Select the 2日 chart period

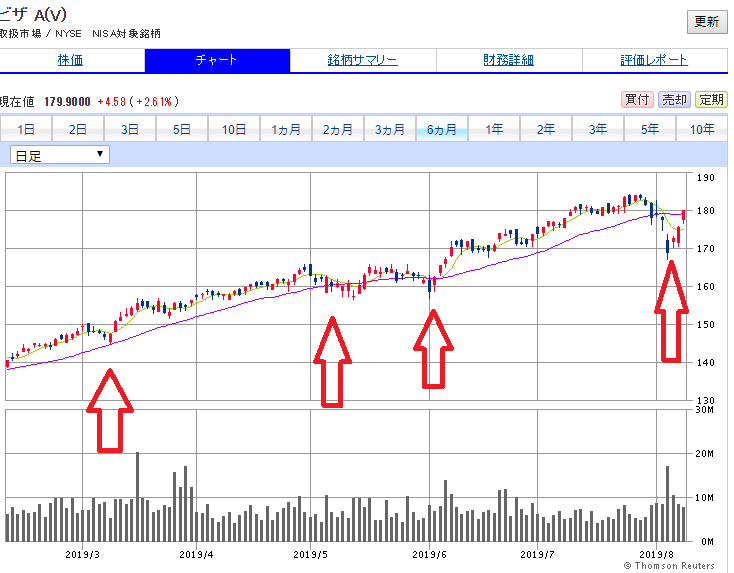click(x=78, y=129)
